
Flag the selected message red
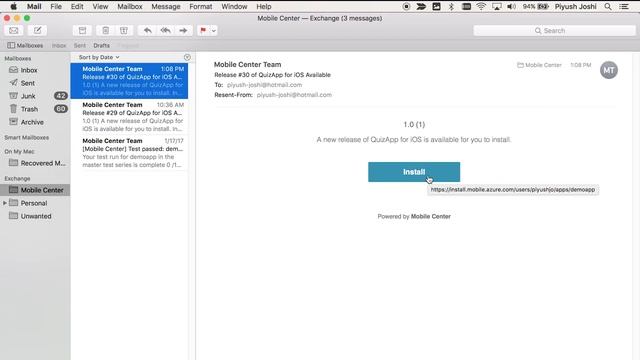pyautogui.click(x=203, y=31)
